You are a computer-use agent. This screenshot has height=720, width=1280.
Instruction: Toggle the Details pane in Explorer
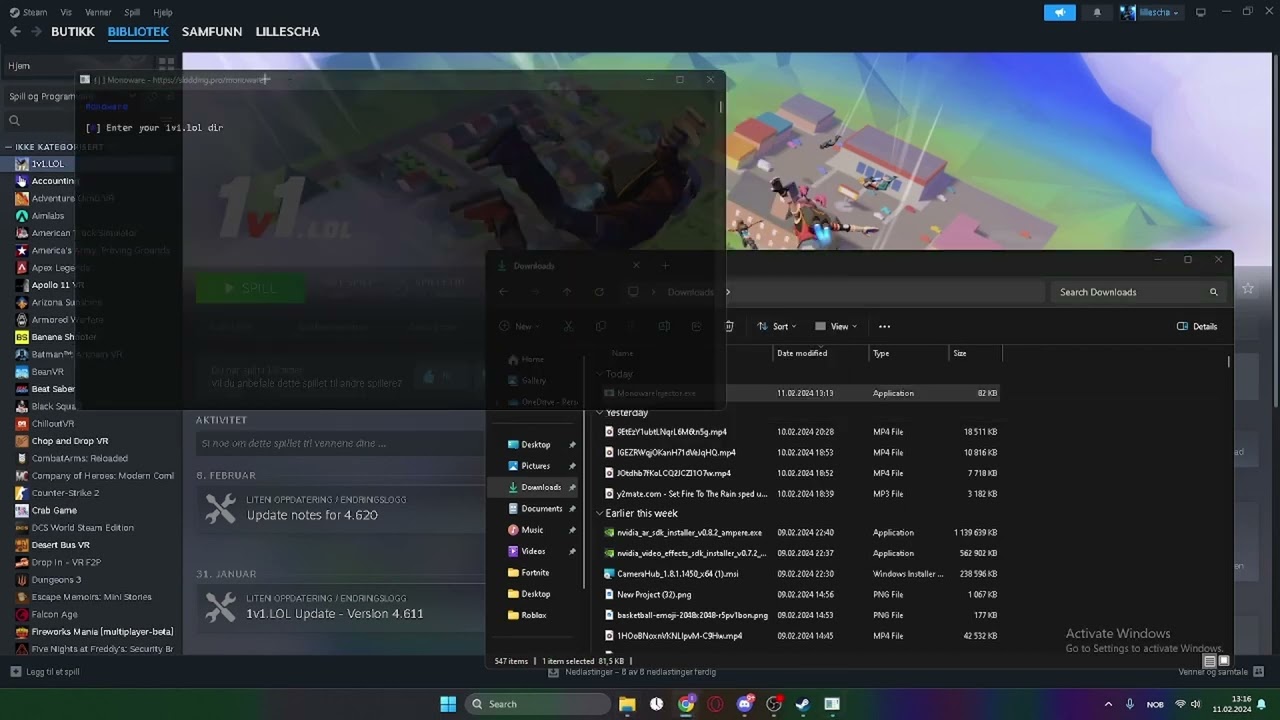(1197, 326)
